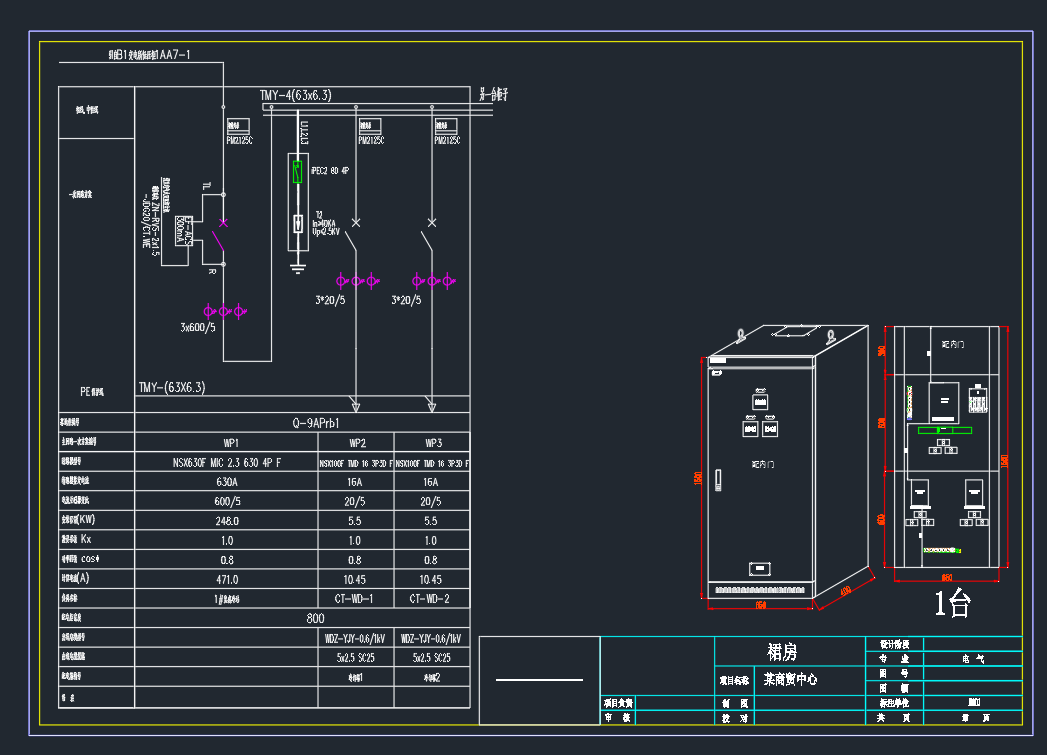Image resolution: width=1047 pixels, height=755 pixels.
Task: Click the WP3 circuit cell
Action: coord(433,443)
